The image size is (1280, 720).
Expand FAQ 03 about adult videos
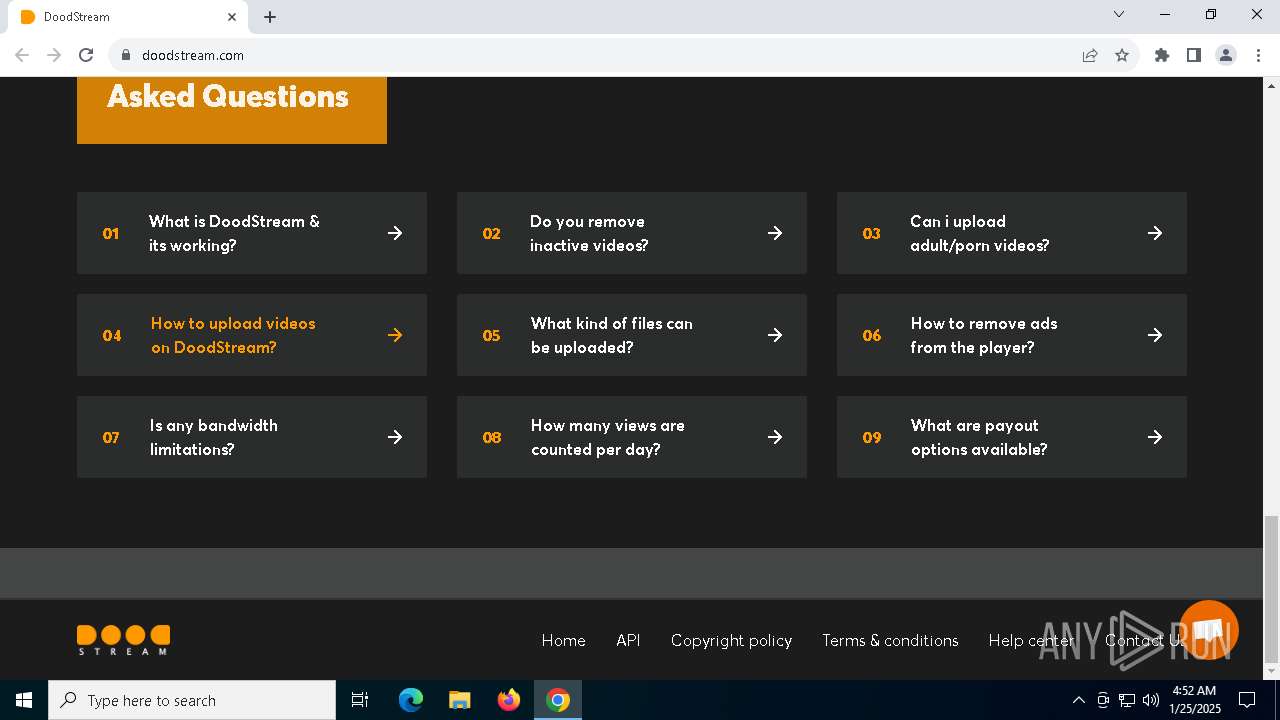(1012, 233)
